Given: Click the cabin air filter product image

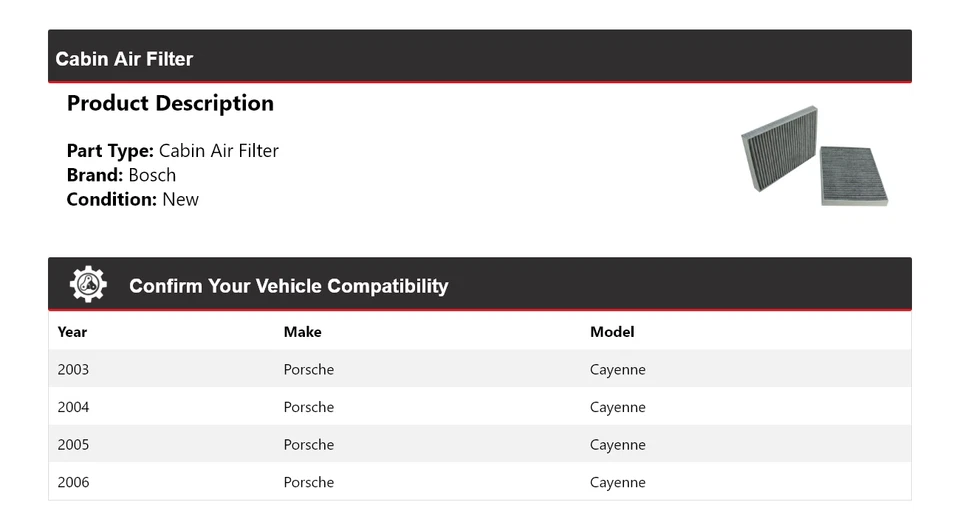Looking at the screenshot, I should tap(814, 156).
